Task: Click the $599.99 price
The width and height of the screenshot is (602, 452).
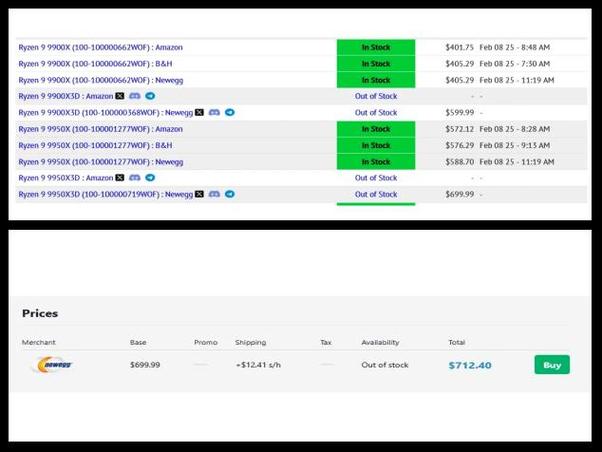Action: 460,113
